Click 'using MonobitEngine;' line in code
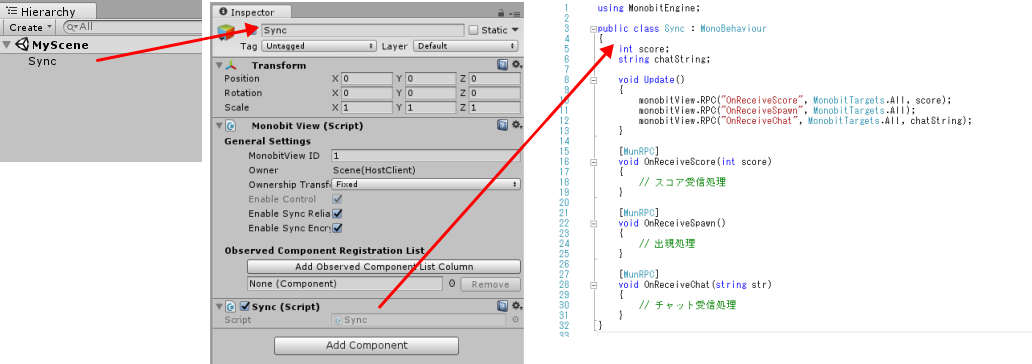The width and height of the screenshot is (1032, 364). pyautogui.click(x=648, y=9)
